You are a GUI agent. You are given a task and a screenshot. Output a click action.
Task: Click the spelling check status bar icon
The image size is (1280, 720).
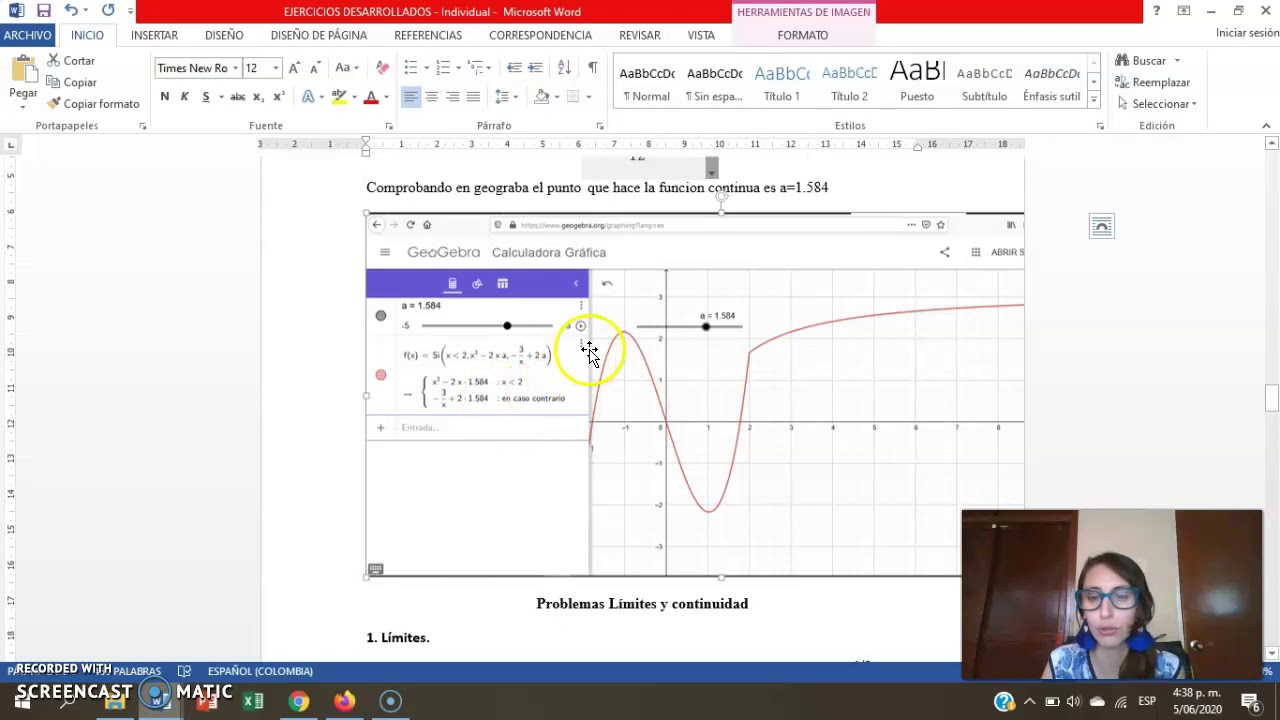[184, 671]
